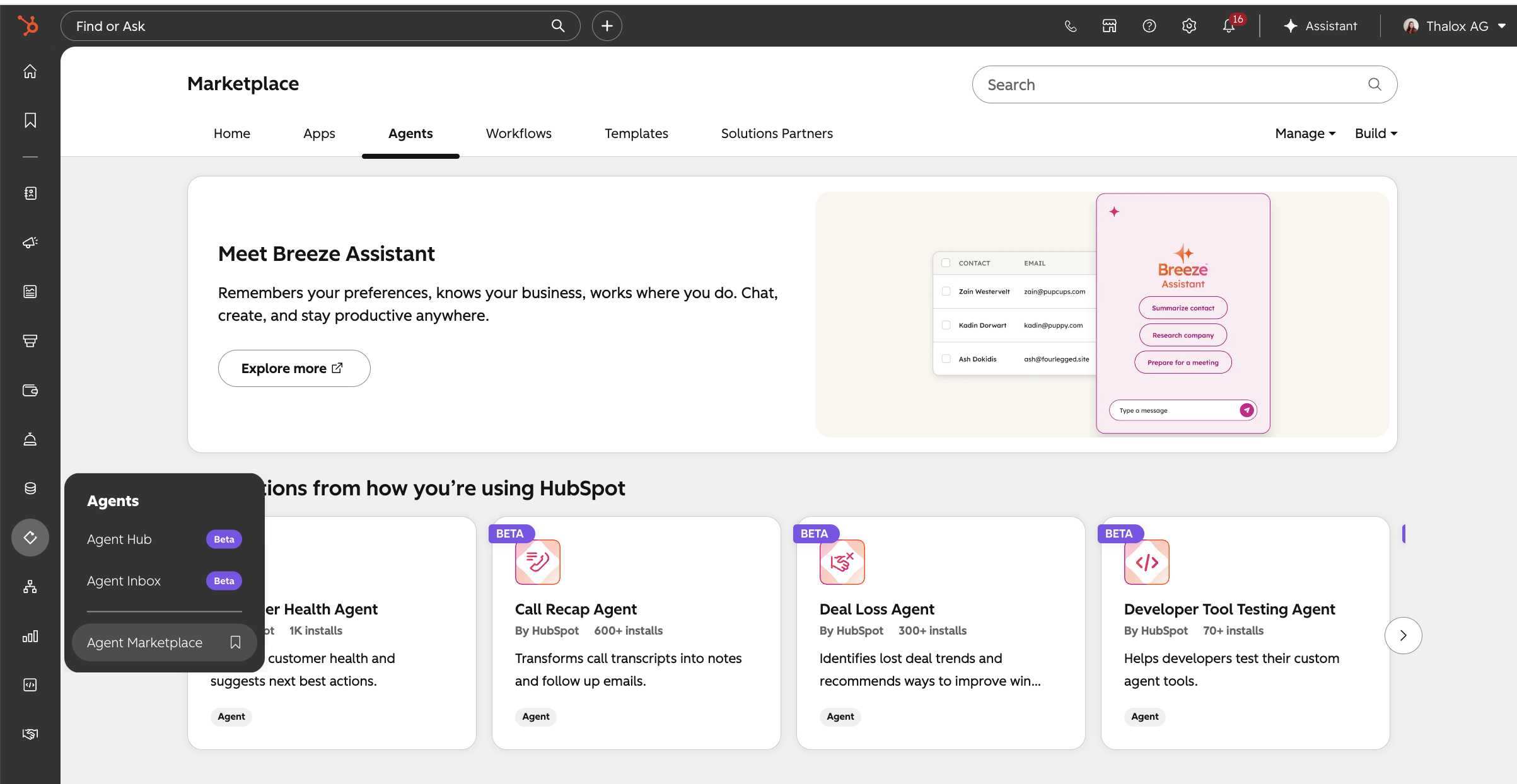This screenshot has height=784, width=1517.
Task: Open the Automation hierarchy icon in the sidebar
Action: click(x=30, y=587)
